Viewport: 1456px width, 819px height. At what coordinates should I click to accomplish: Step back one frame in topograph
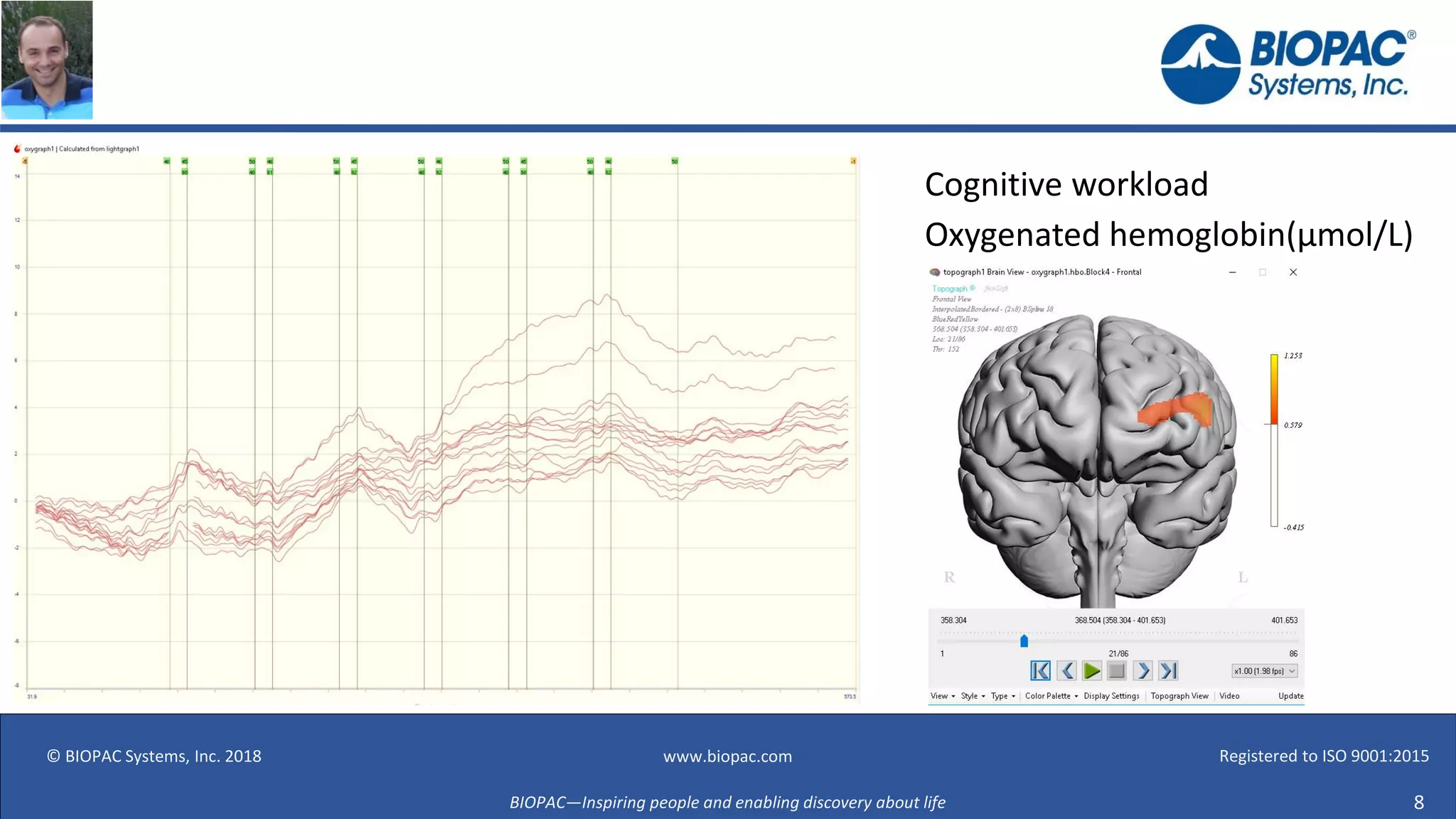(1066, 670)
